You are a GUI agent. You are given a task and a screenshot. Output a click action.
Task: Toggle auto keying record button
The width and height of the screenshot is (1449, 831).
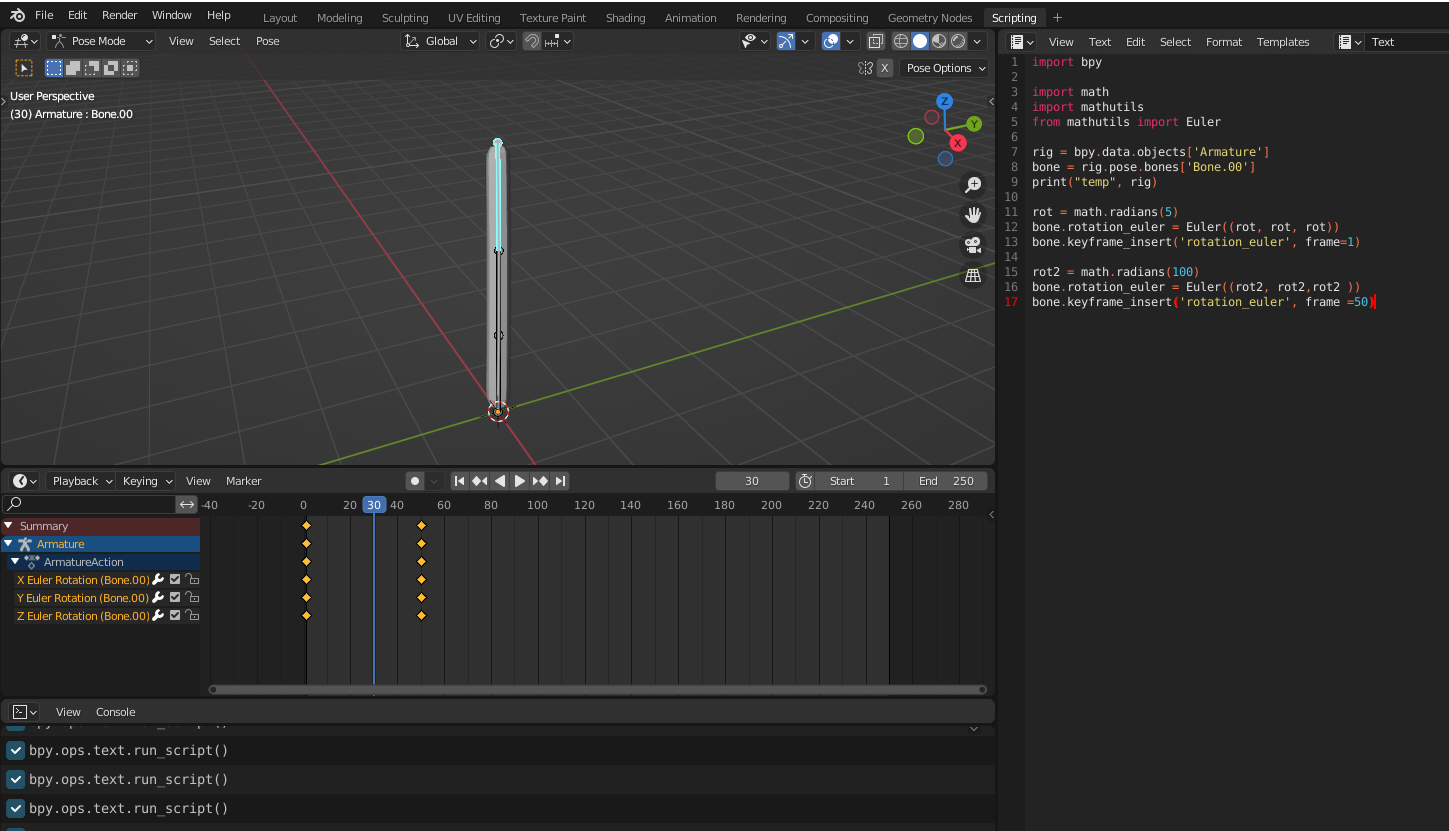(x=415, y=481)
